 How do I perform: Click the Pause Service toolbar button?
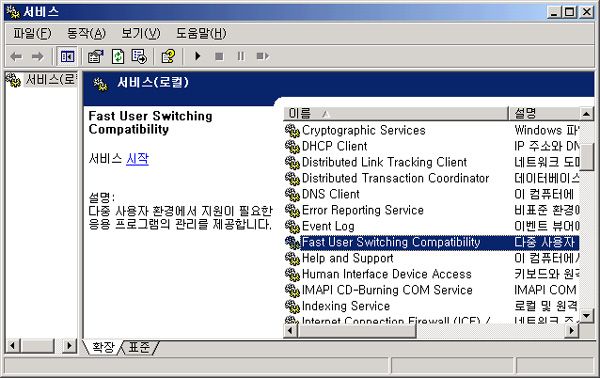click(241, 57)
